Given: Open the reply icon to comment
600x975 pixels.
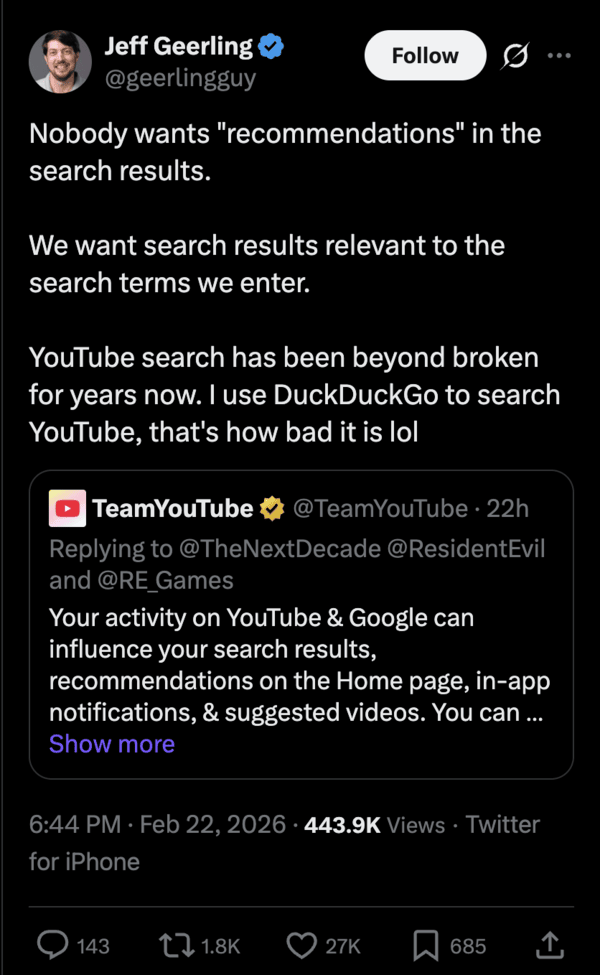Looking at the screenshot, I should [52, 945].
